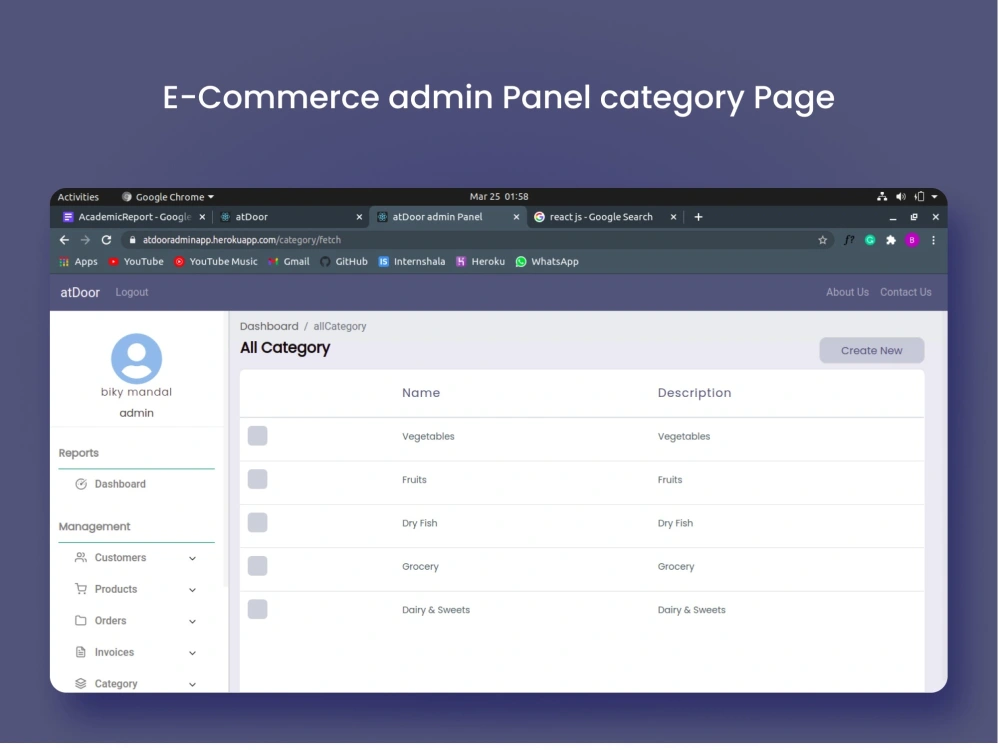This screenshot has height=750, width=1000.
Task: Open the Chrome three-dot menu
Action: coord(934,240)
